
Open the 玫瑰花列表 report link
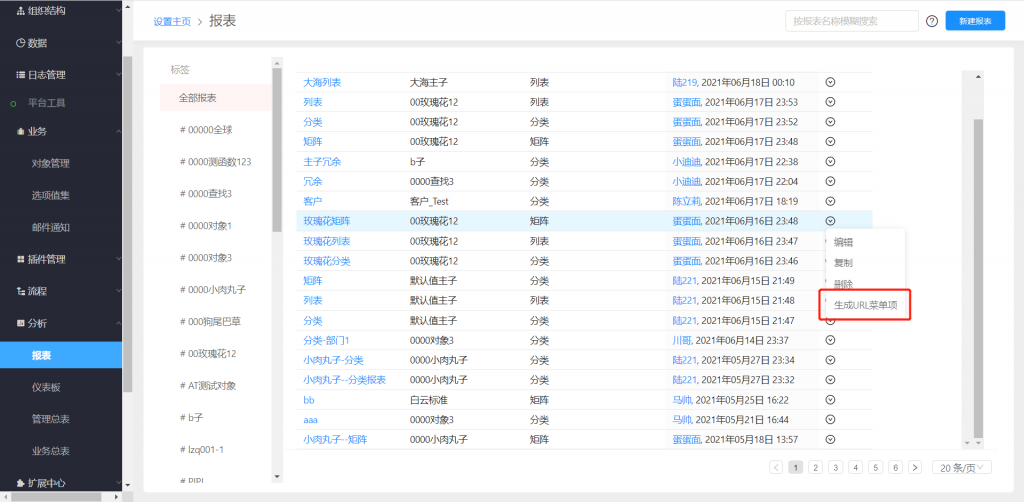327,241
